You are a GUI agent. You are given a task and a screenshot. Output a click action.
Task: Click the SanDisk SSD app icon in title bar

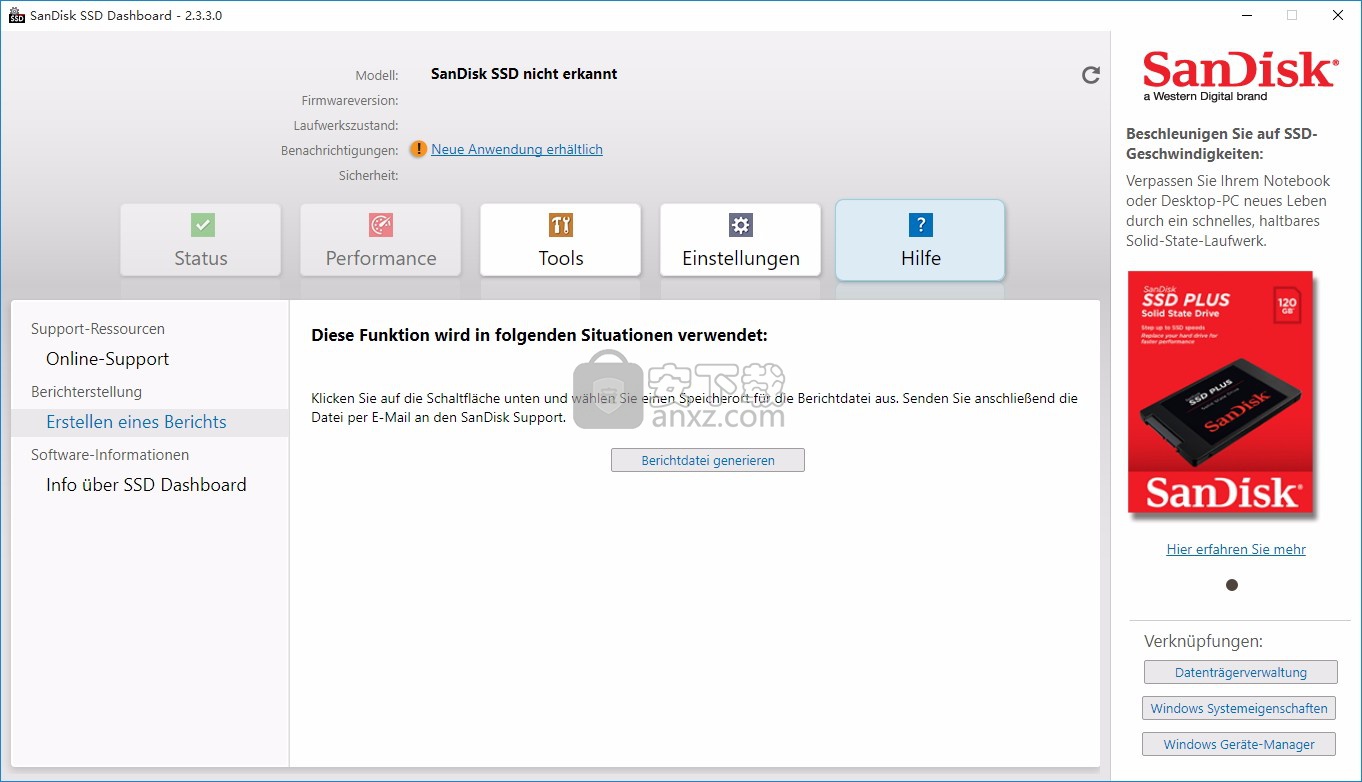click(16, 15)
